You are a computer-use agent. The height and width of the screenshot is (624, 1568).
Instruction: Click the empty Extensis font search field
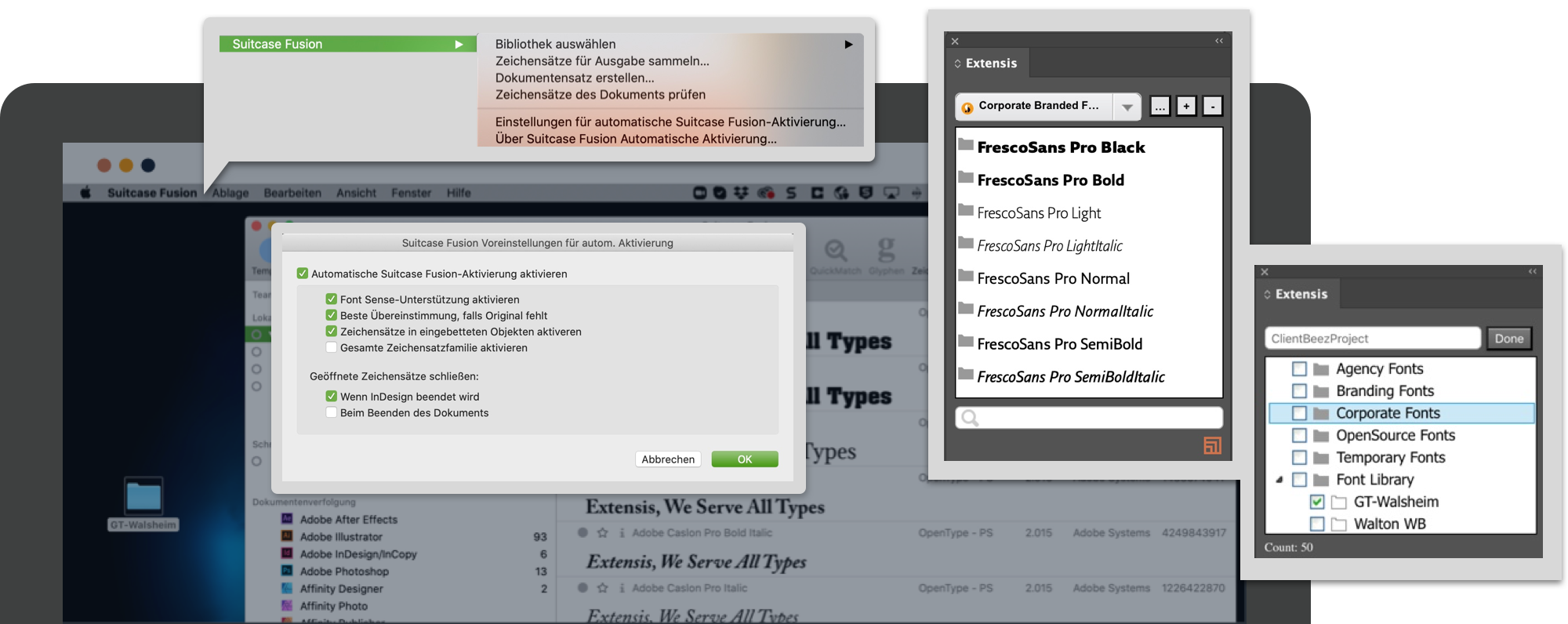click(1089, 418)
